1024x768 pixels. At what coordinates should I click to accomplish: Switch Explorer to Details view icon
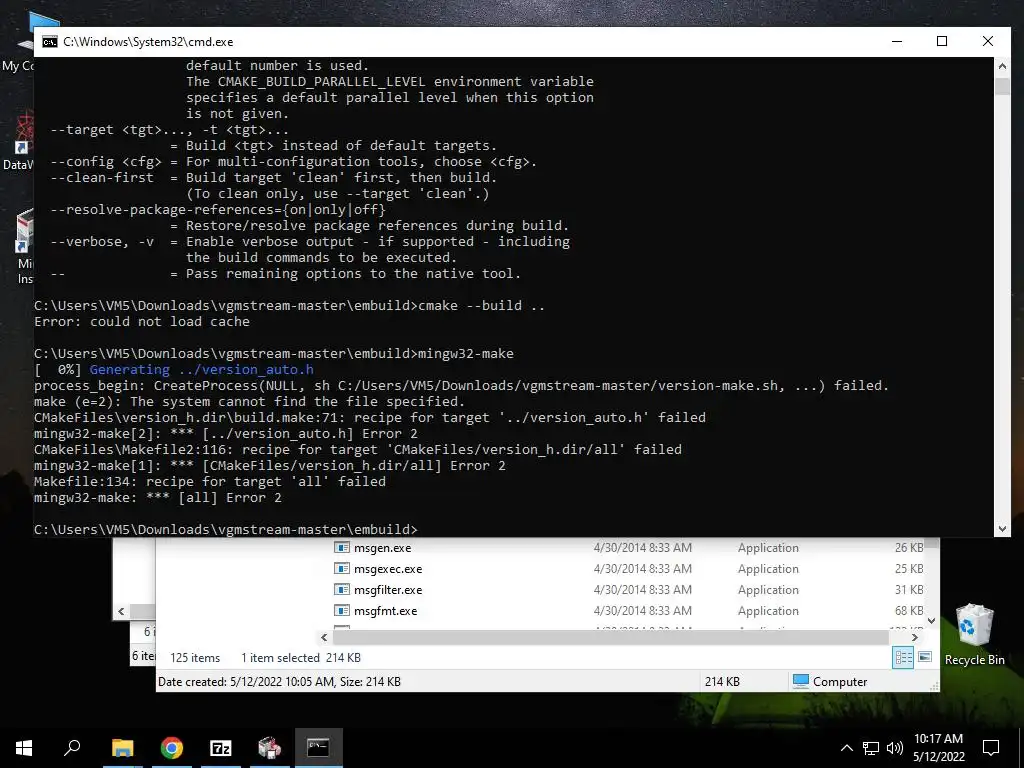point(903,657)
